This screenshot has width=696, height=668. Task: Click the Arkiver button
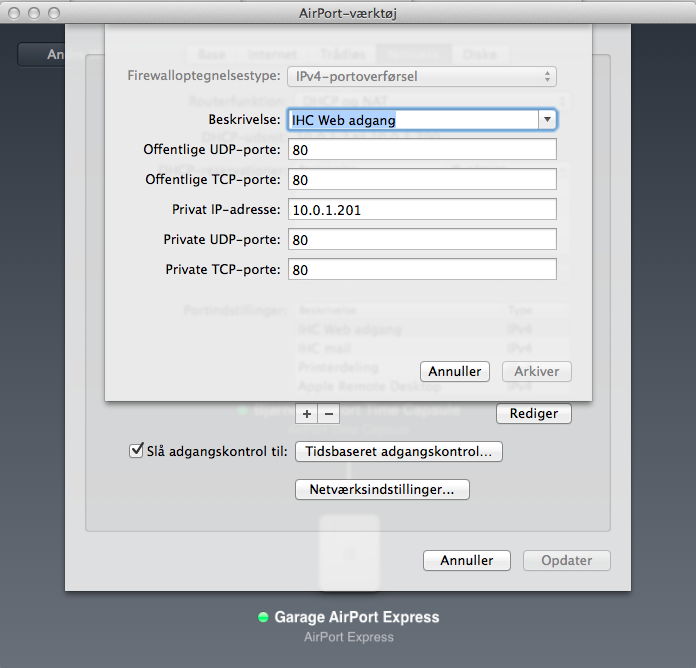[x=535, y=371]
